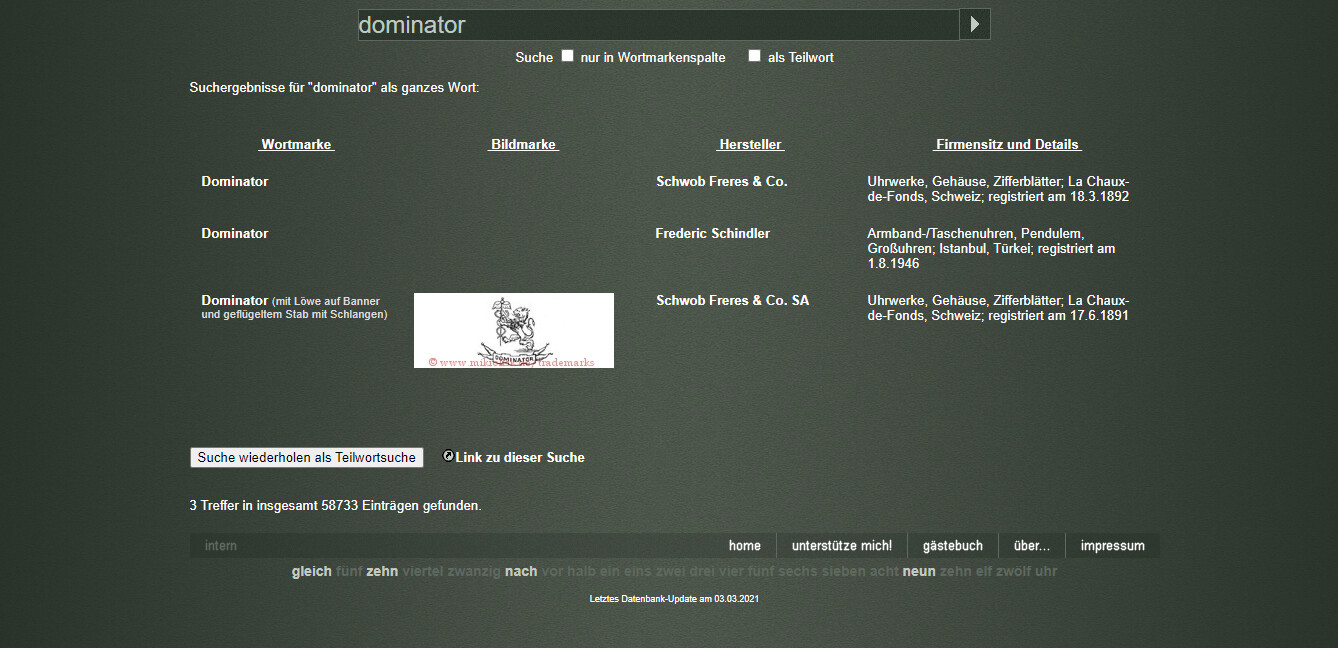Click '3 Treffer in insgesamt 58733 Einträgen' text
The image size is (1338, 648).
(335, 506)
